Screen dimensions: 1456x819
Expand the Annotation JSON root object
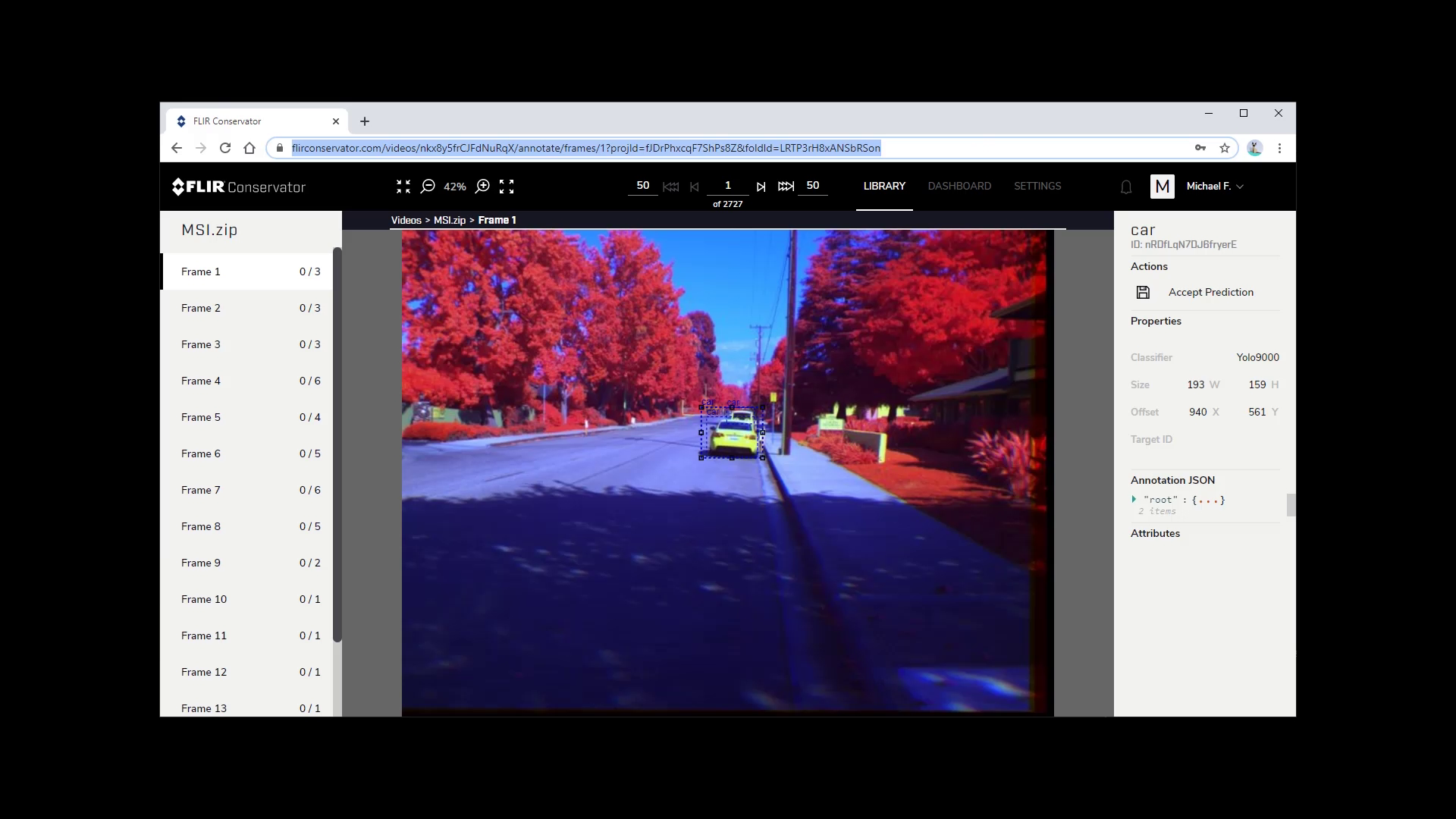pyautogui.click(x=1134, y=499)
